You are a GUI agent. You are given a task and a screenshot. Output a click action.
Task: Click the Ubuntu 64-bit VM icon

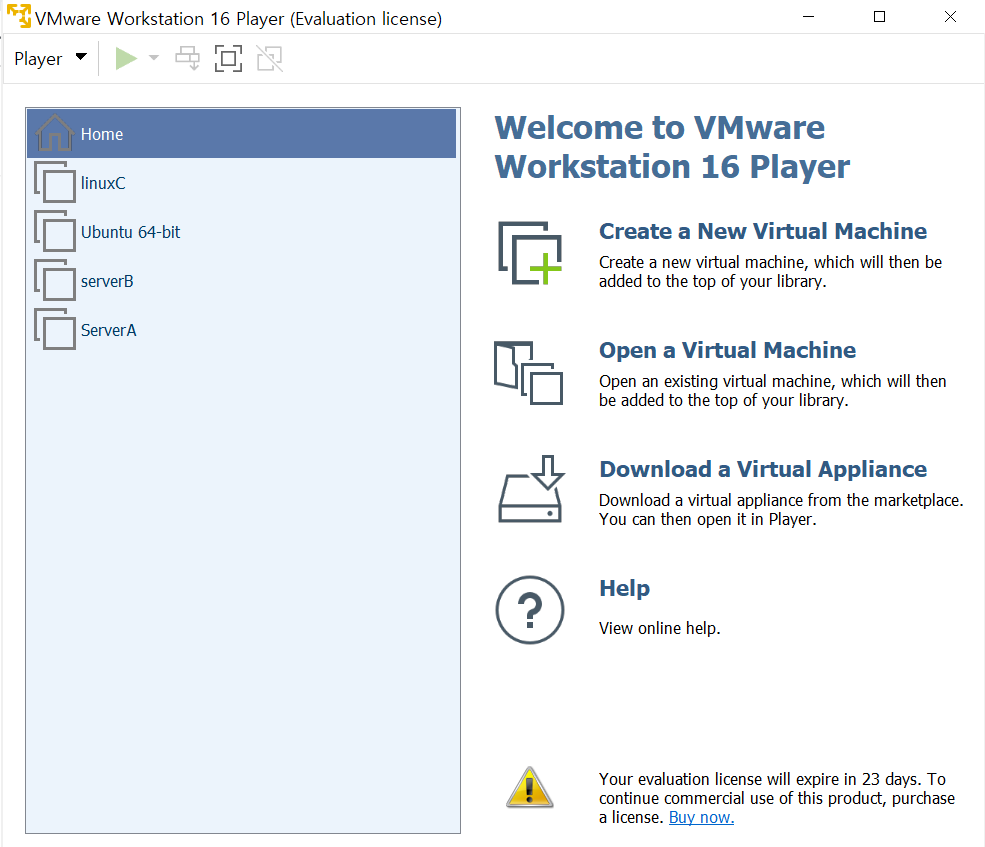[55, 231]
